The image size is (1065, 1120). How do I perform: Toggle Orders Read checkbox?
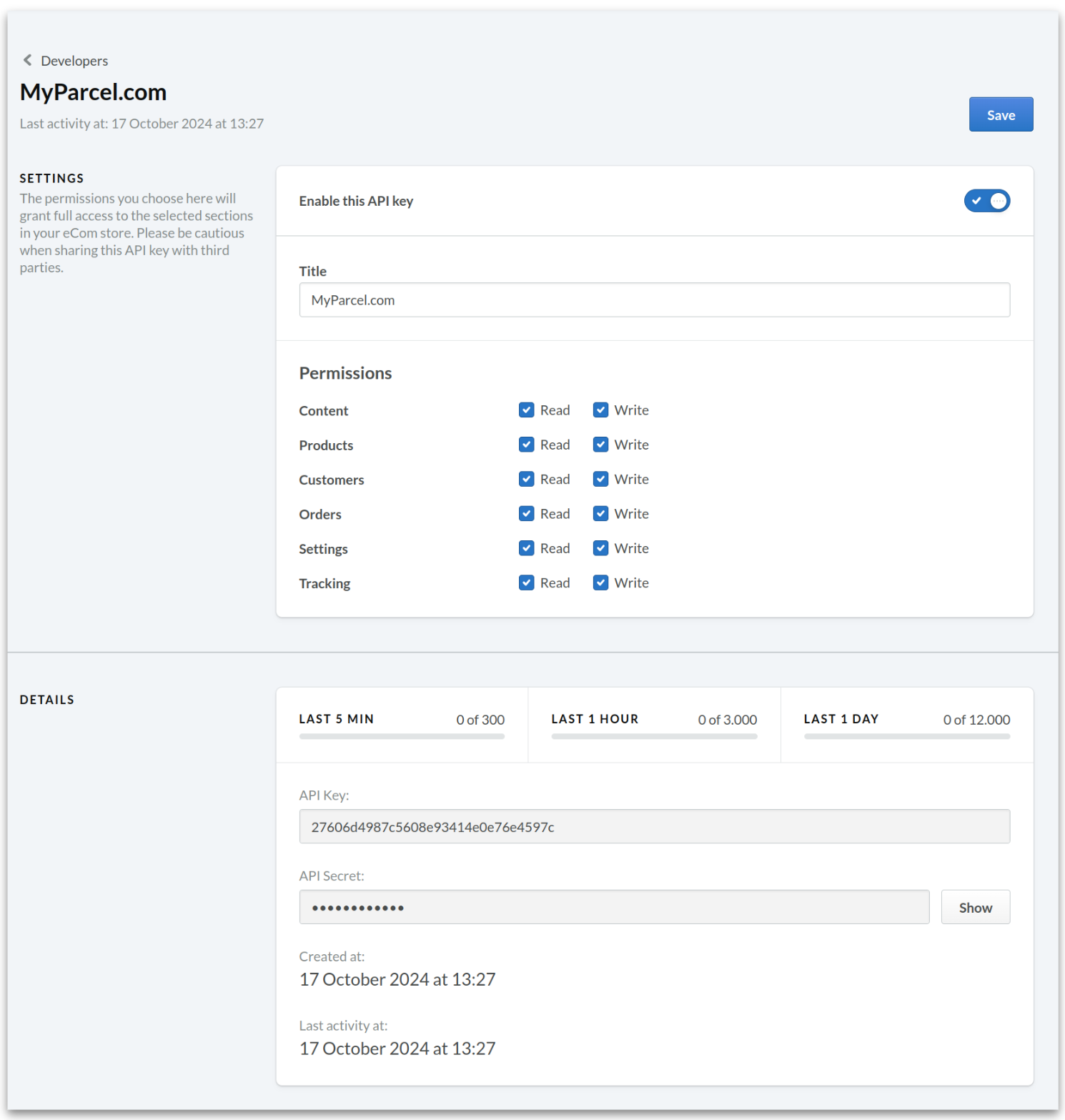[527, 514]
